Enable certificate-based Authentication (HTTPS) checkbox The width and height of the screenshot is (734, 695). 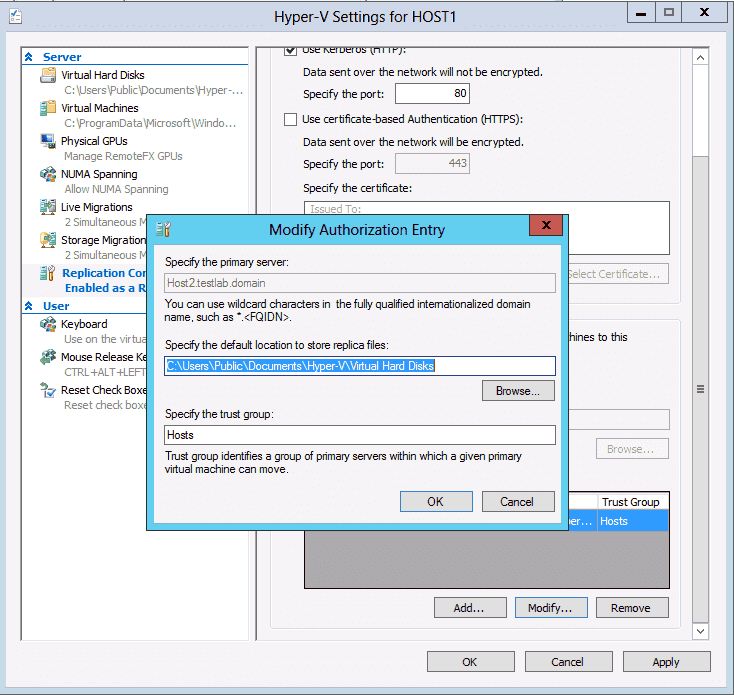pyautogui.click(x=290, y=119)
